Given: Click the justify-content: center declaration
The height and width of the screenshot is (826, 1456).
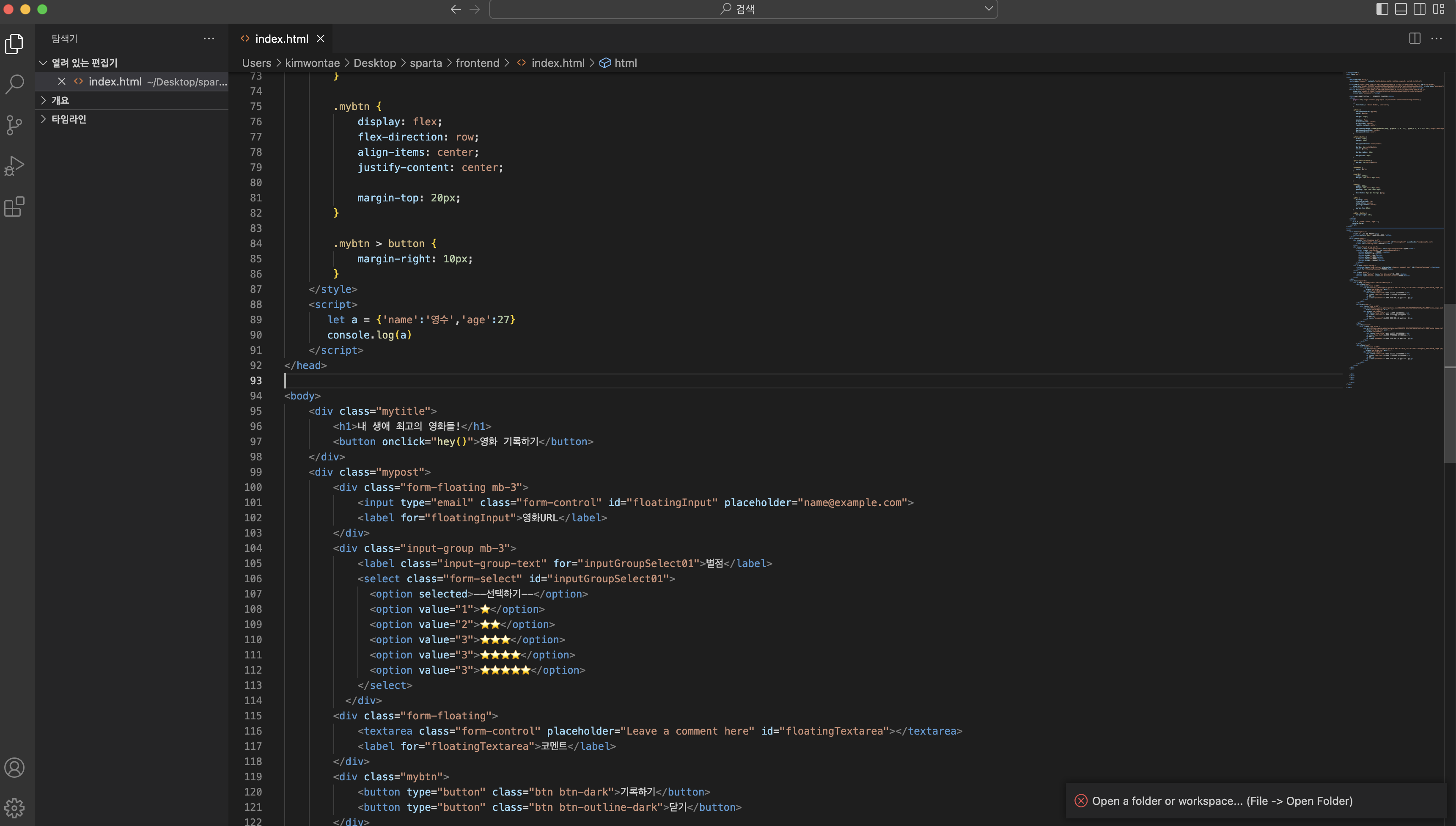Looking at the screenshot, I should coord(430,168).
